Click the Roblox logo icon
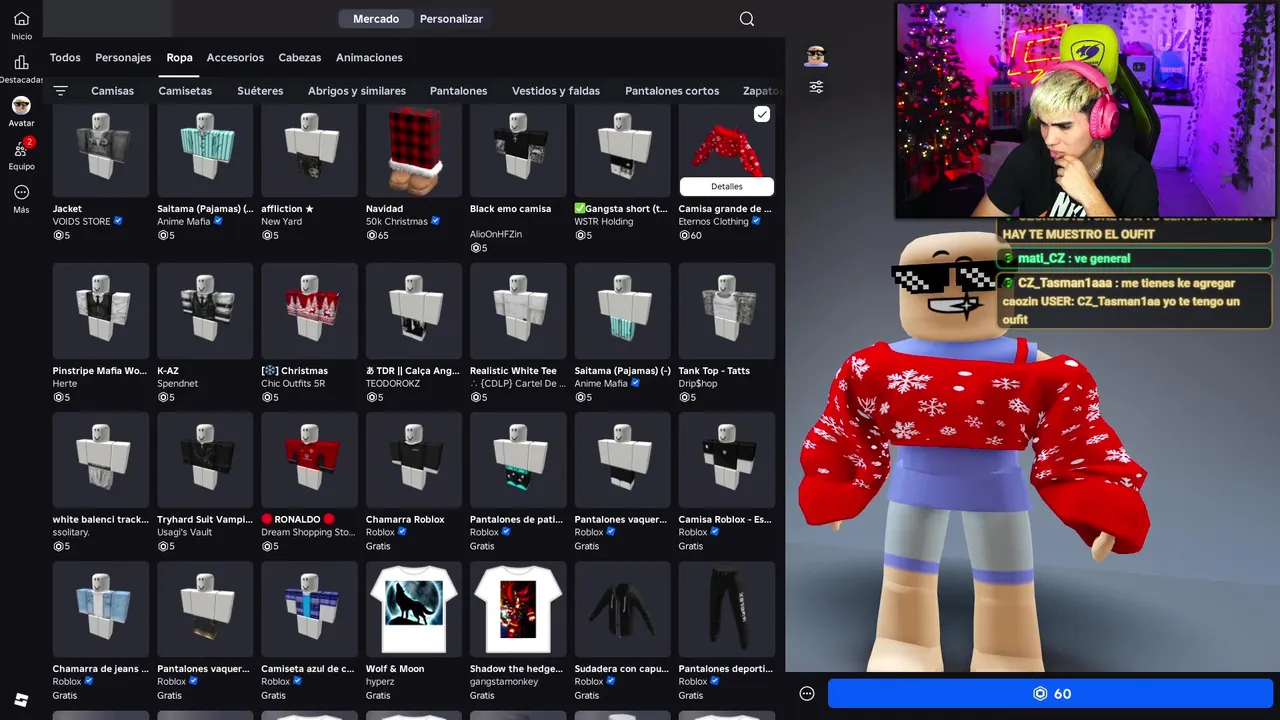The height and width of the screenshot is (720, 1280). 21,698
